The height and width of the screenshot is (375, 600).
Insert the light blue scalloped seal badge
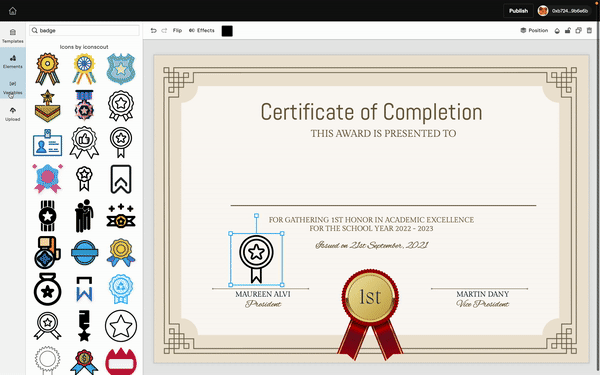tap(121, 289)
